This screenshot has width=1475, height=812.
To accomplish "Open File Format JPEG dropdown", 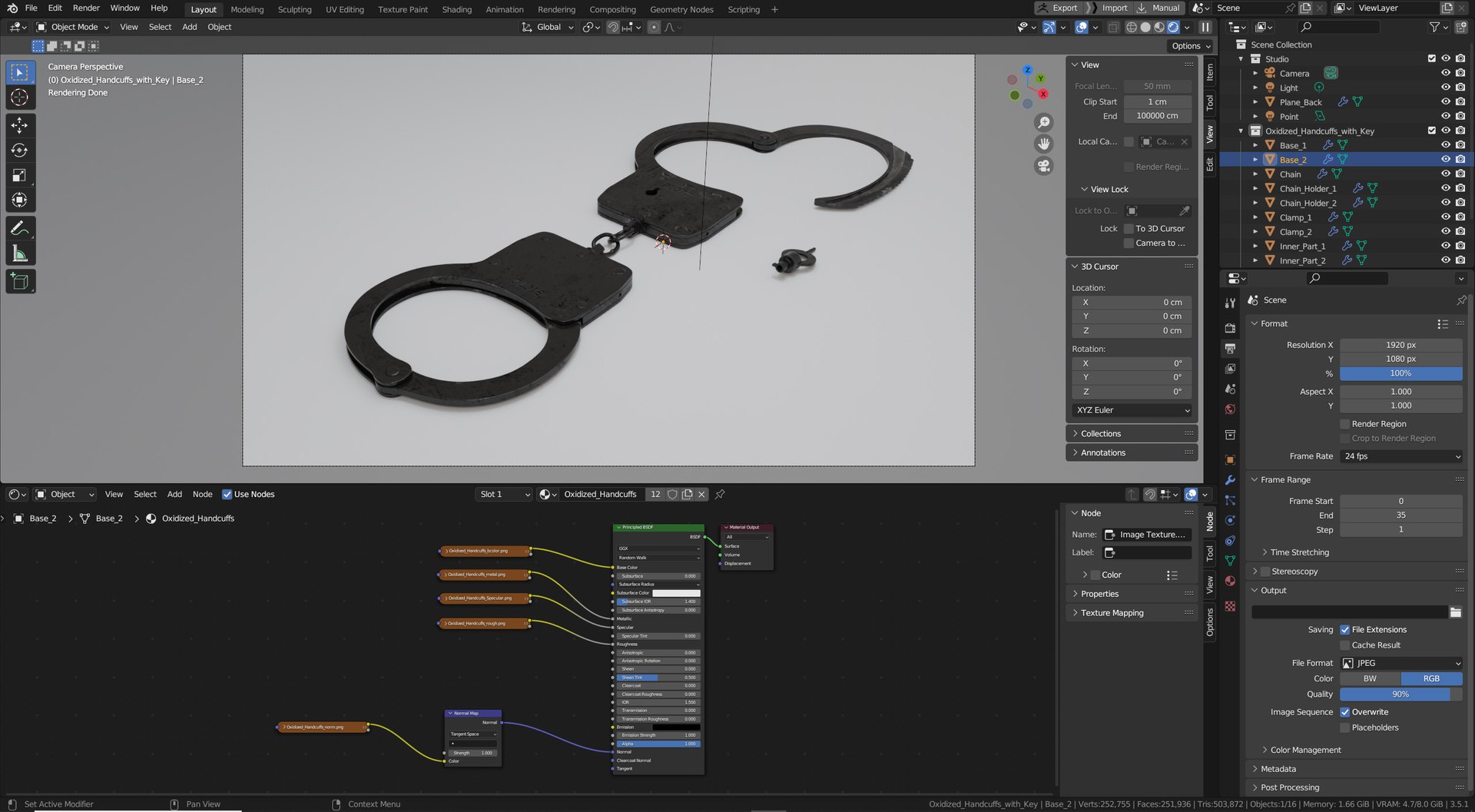I will pyautogui.click(x=1401, y=664).
